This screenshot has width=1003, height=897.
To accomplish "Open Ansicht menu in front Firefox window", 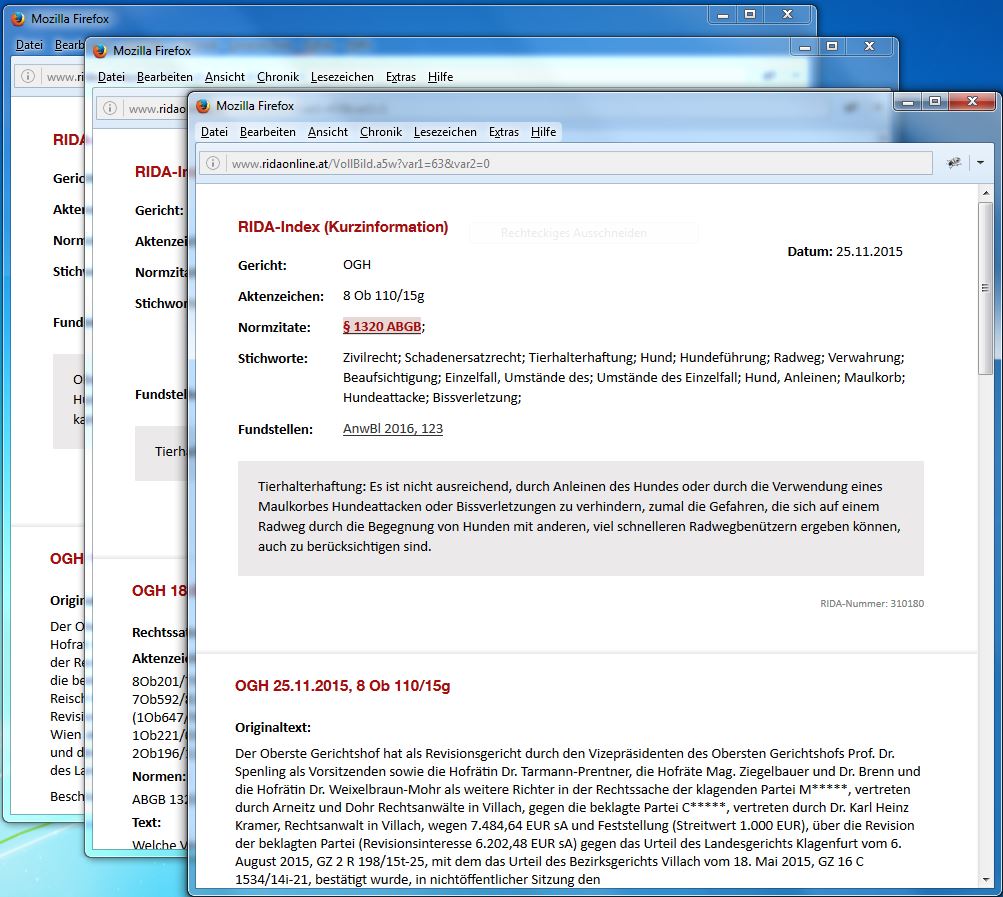I will pos(328,132).
